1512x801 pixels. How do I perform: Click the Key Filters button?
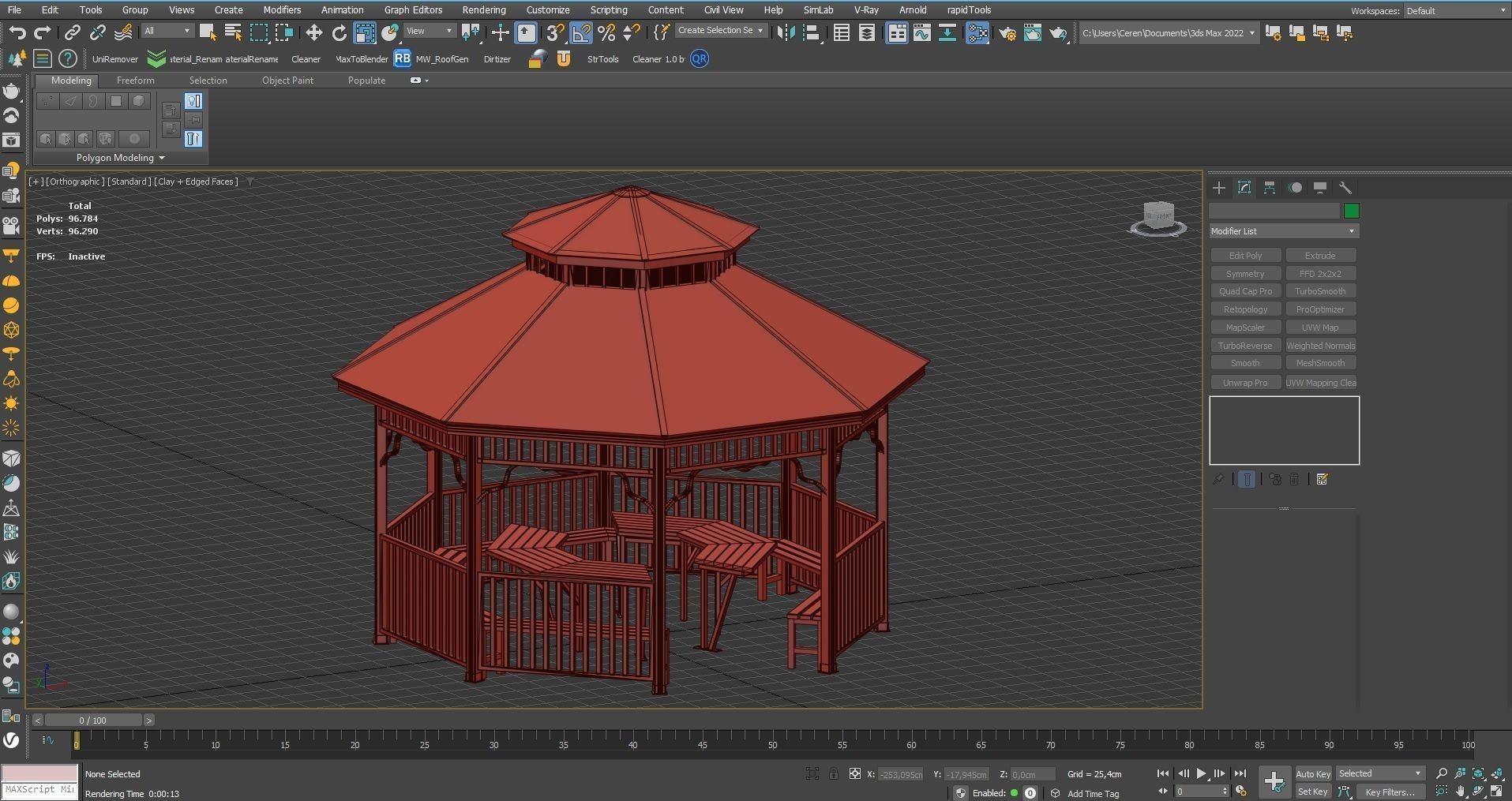(x=1390, y=792)
